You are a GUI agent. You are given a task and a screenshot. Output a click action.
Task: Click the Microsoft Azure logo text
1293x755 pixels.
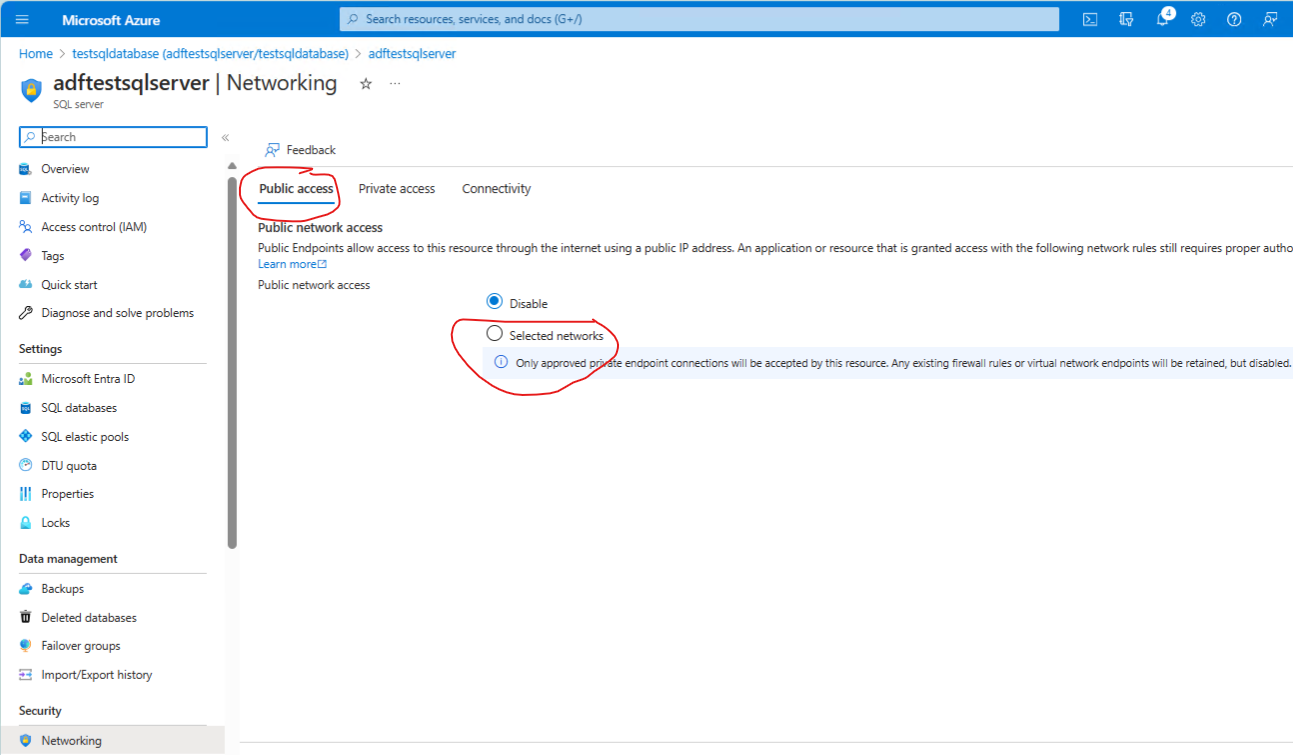111,20
